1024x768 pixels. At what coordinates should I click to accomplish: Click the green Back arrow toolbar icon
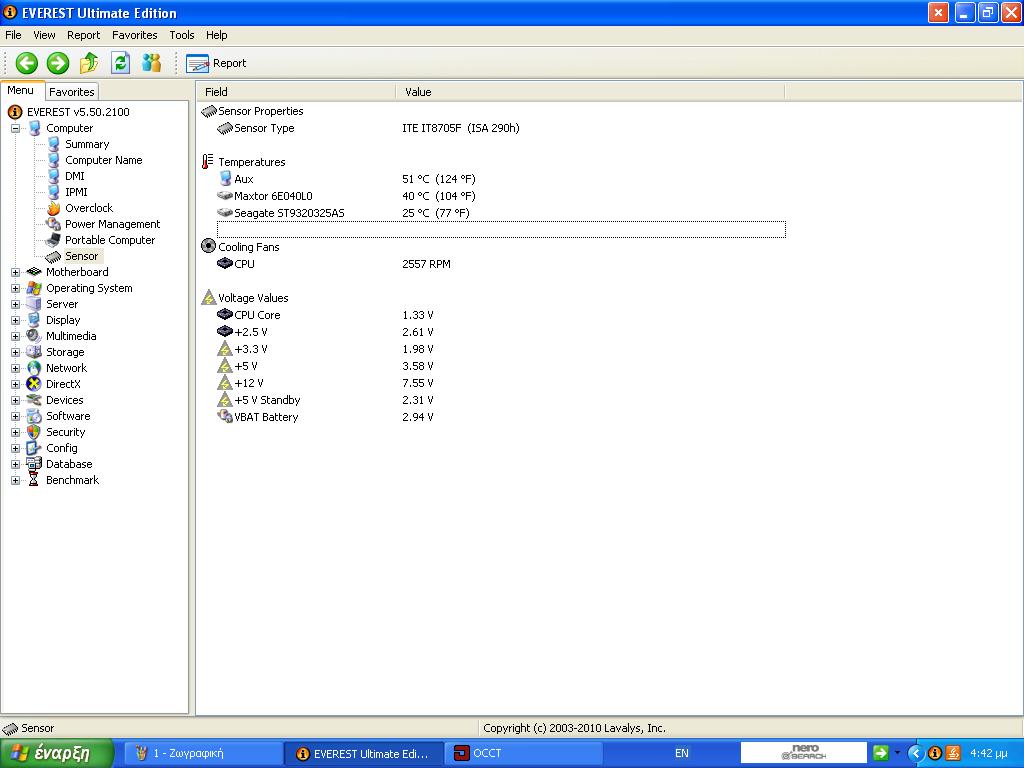pyautogui.click(x=27, y=63)
